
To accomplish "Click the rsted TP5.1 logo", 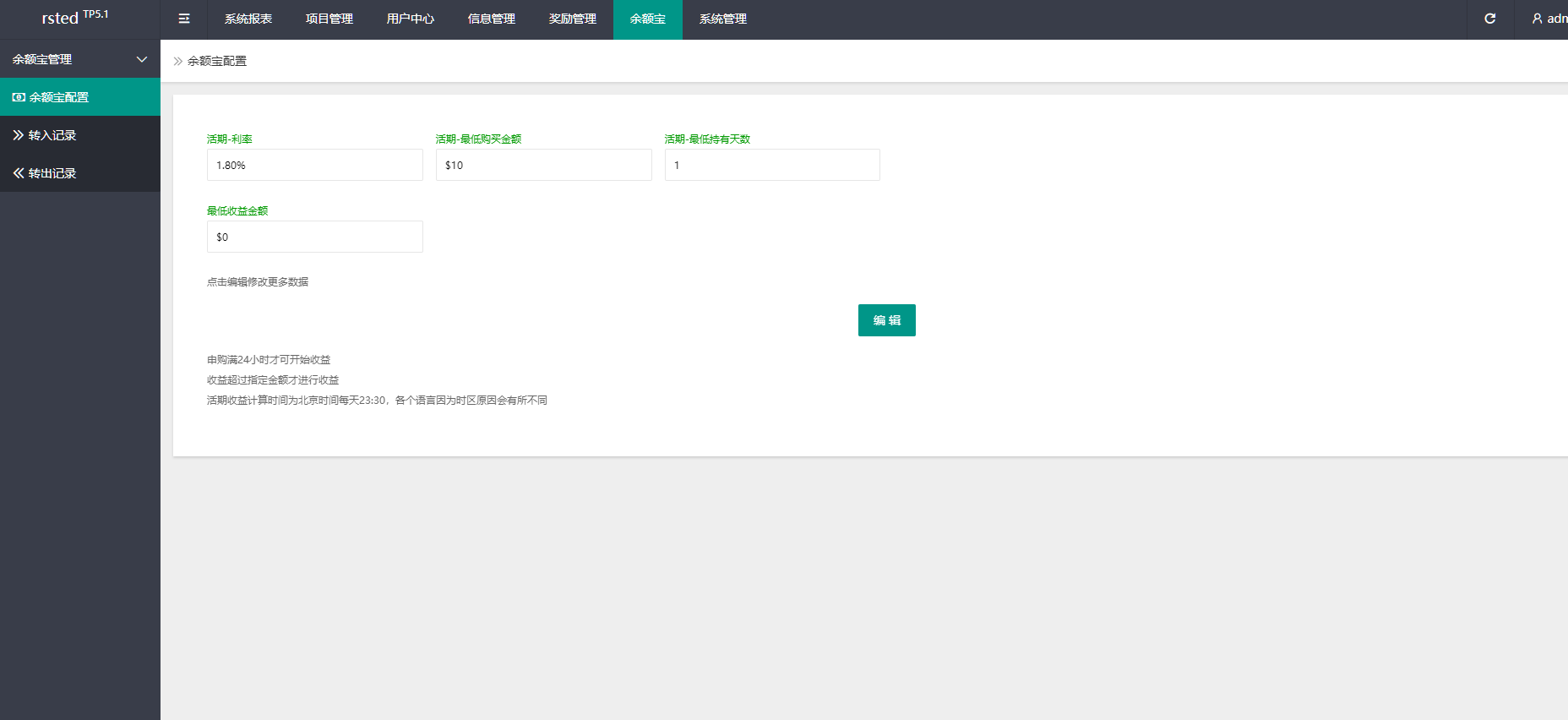I will click(74, 17).
